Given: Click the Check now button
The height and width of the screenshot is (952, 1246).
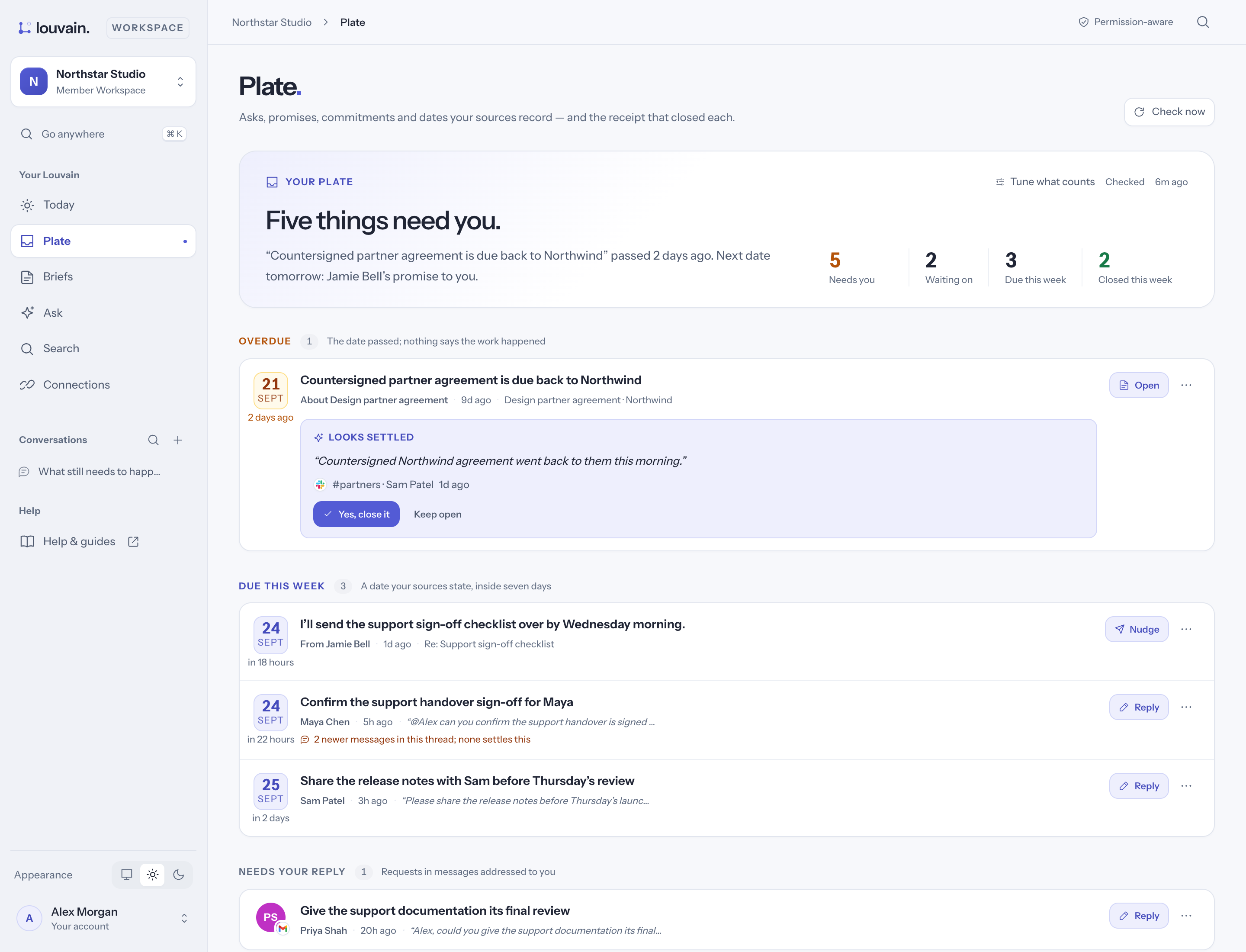Looking at the screenshot, I should (x=1169, y=112).
